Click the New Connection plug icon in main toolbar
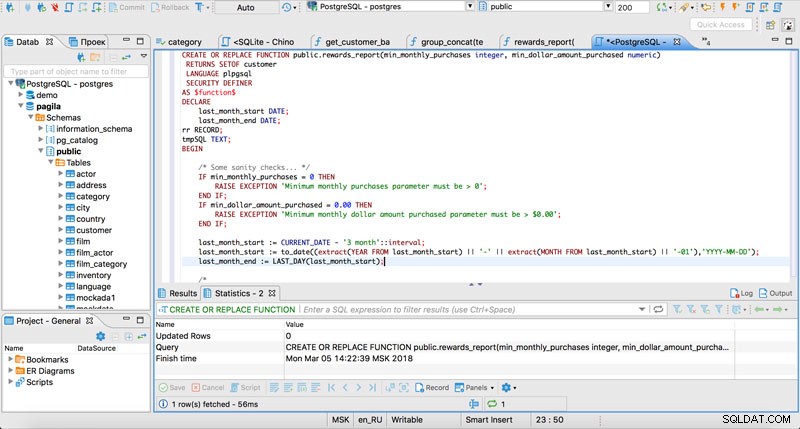The width and height of the screenshot is (800, 429). pyautogui.click(x=10, y=7)
